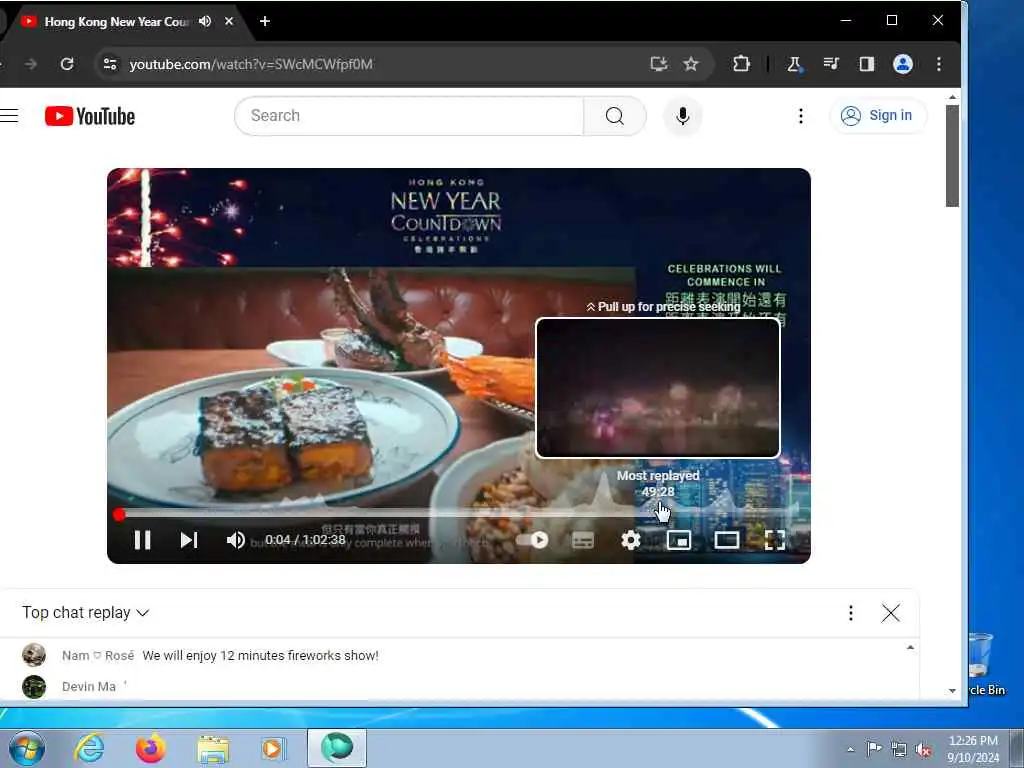Click Devin Ma's chat avatar
This screenshot has width=1024, height=768.
[34, 686]
